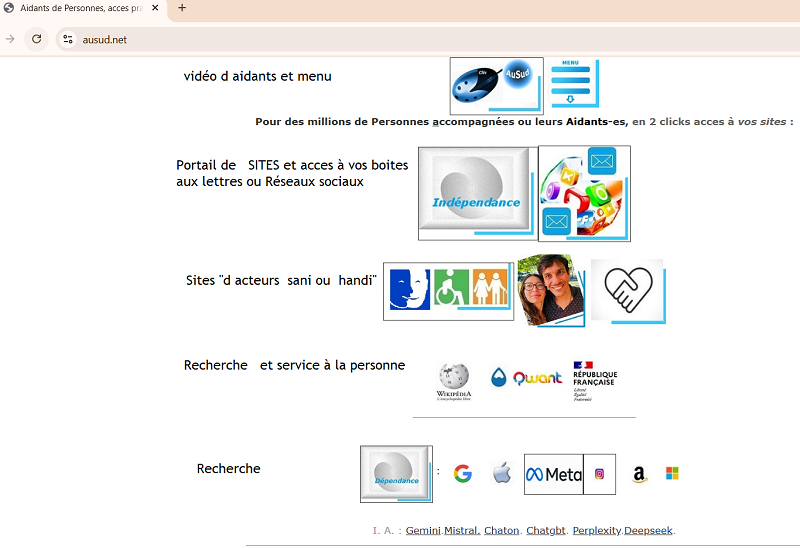Open the Gemini AI link
800x548 pixels.
422,530
